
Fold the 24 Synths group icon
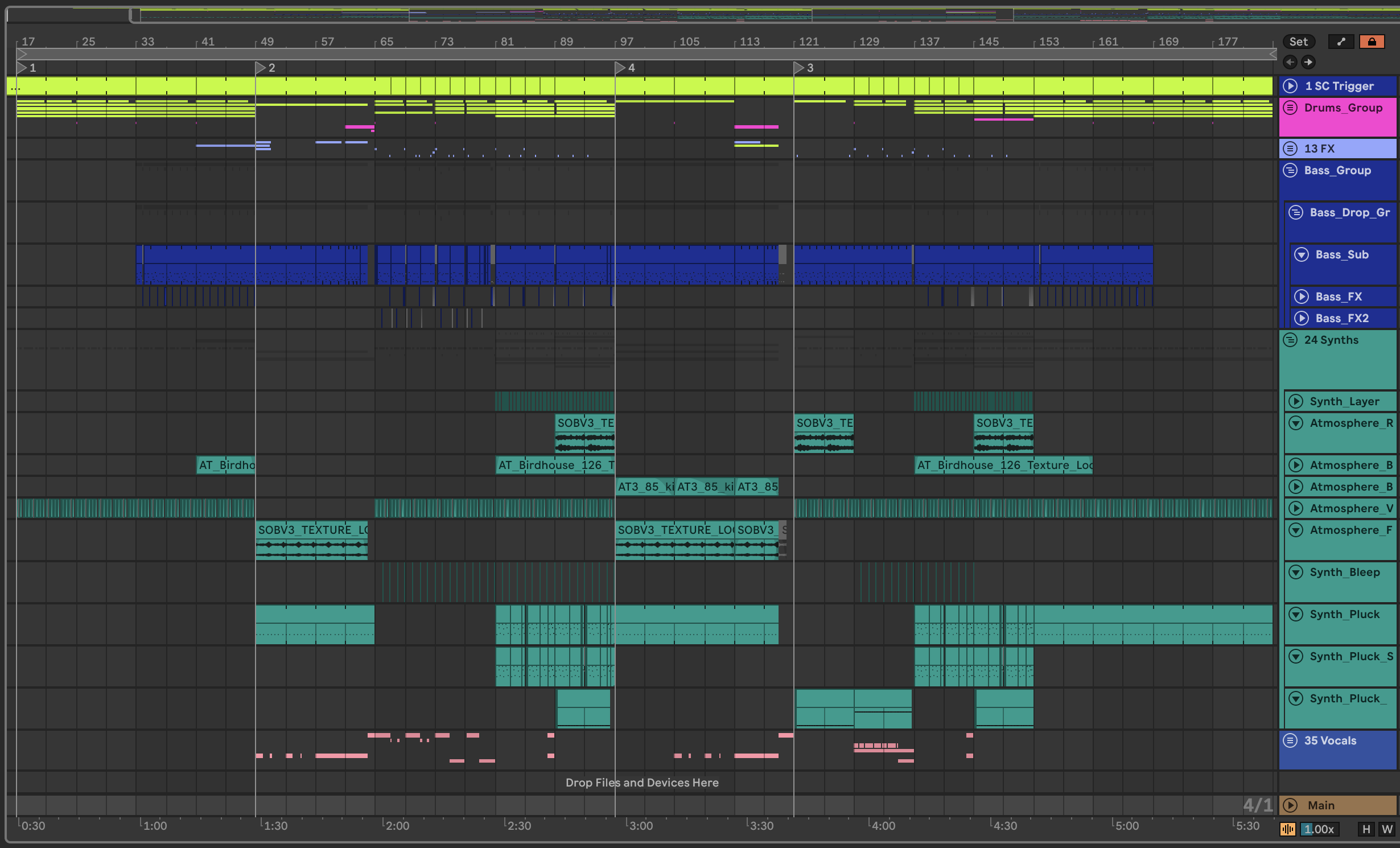point(1290,340)
